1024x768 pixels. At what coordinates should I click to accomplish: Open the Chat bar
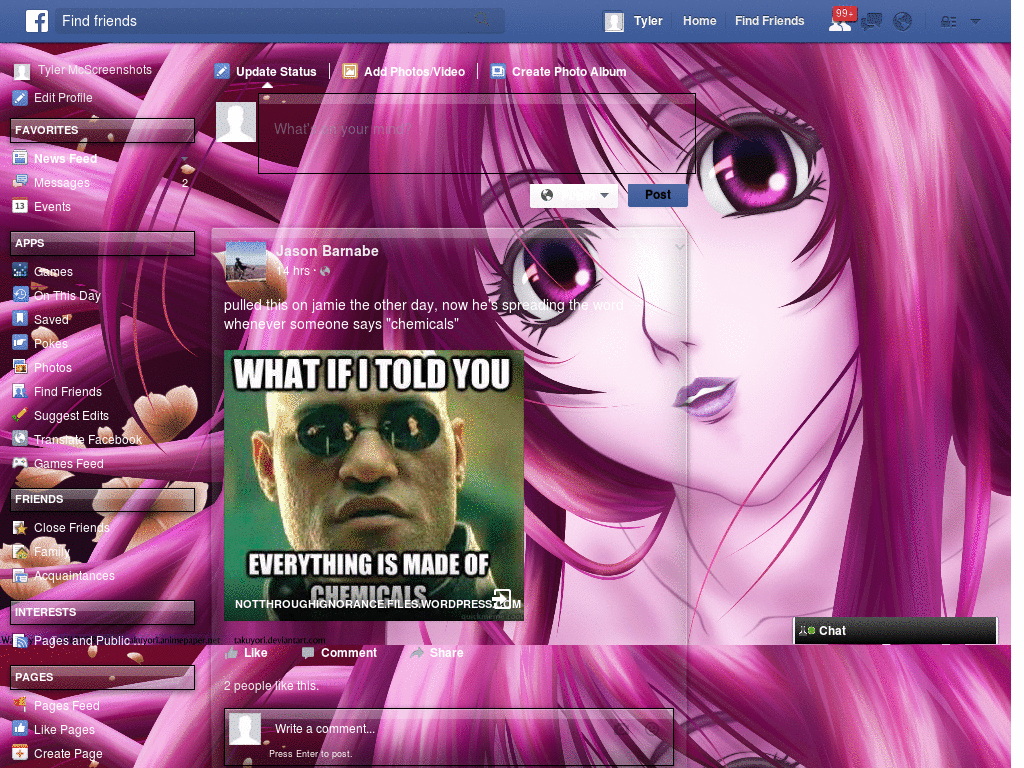pyautogui.click(x=895, y=631)
